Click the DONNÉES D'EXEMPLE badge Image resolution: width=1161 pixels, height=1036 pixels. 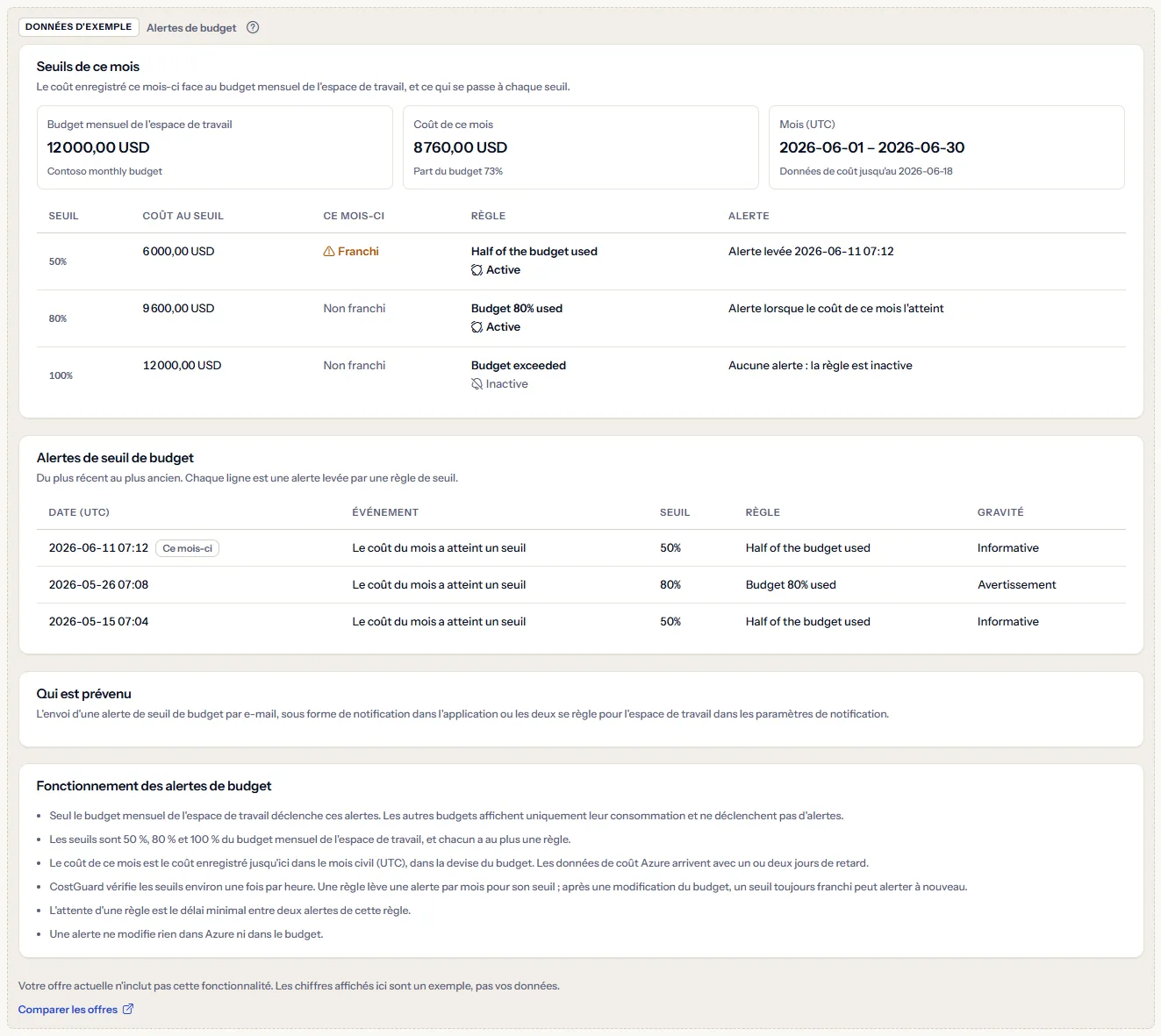pos(78,27)
